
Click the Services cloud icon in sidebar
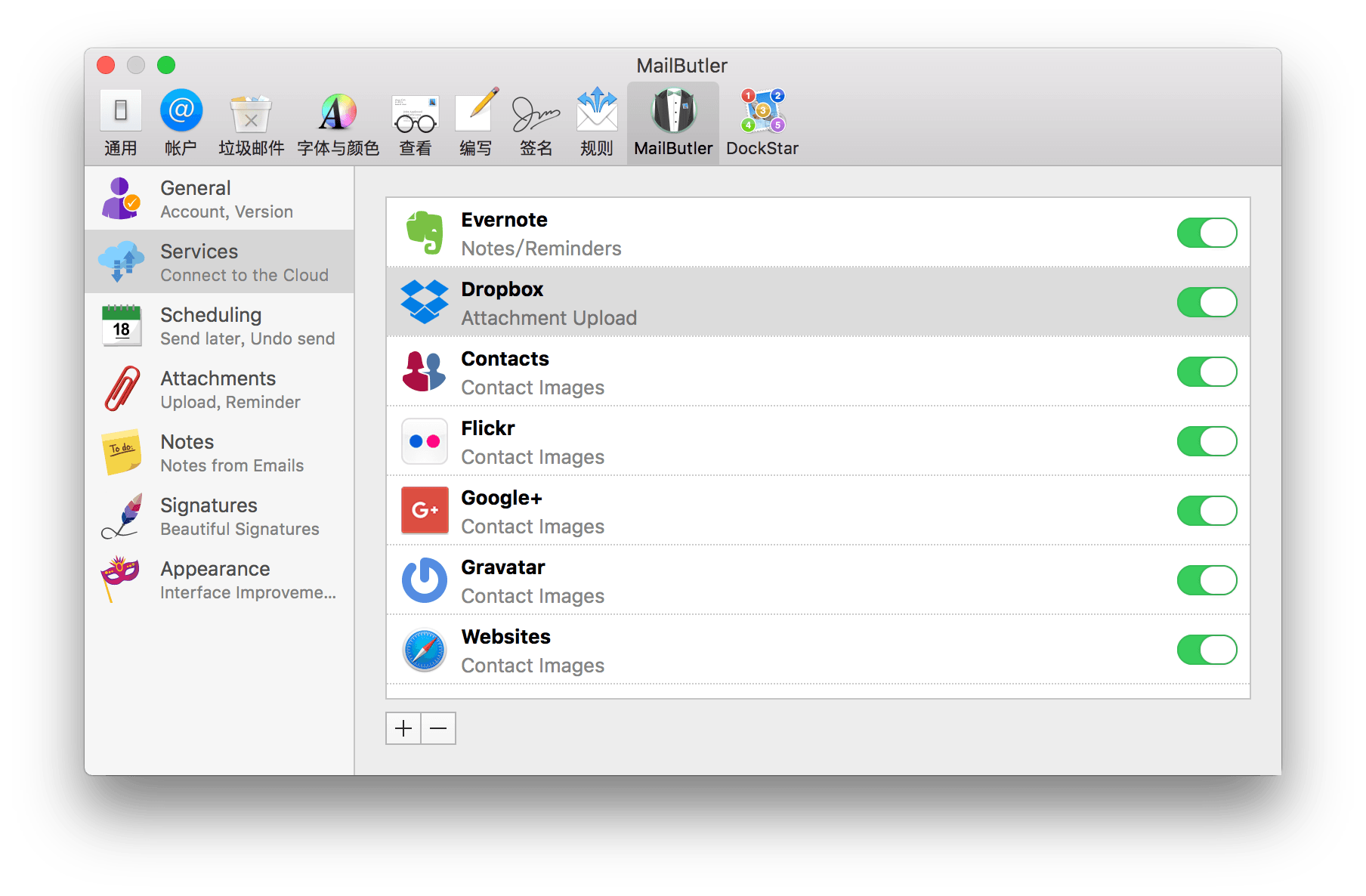121,261
